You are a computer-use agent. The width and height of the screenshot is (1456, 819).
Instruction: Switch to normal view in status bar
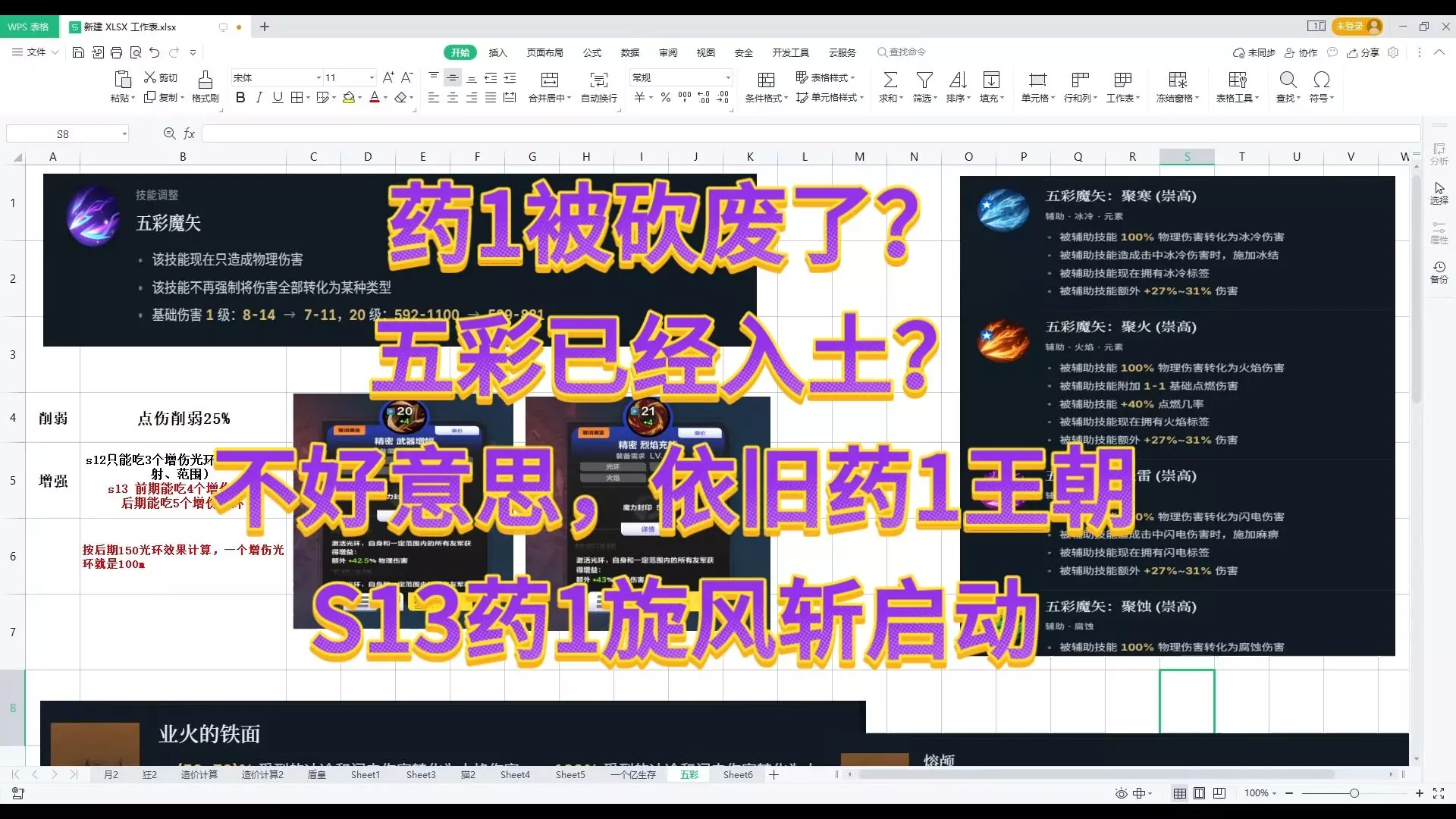1180,793
